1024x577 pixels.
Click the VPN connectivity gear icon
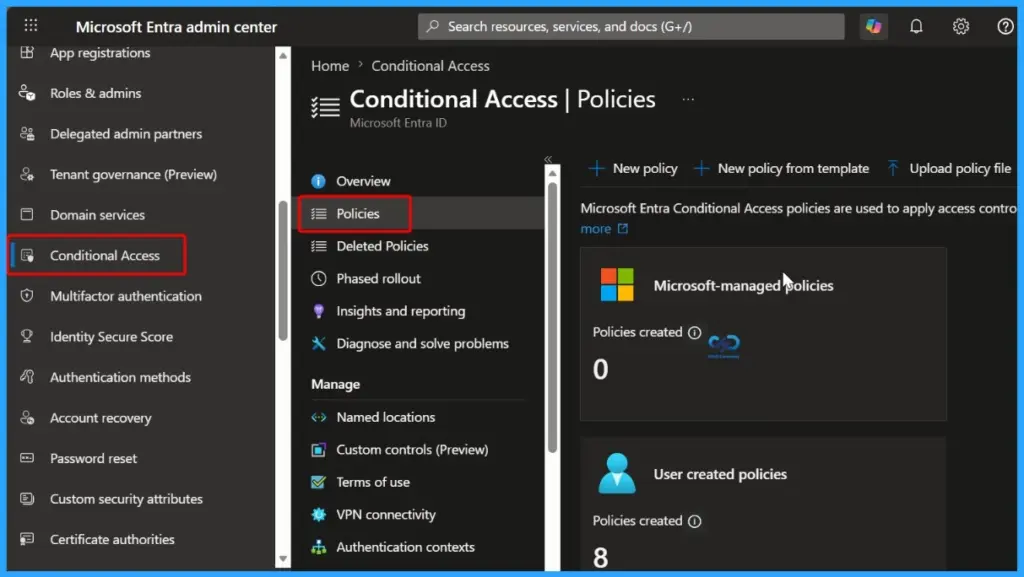click(x=318, y=515)
